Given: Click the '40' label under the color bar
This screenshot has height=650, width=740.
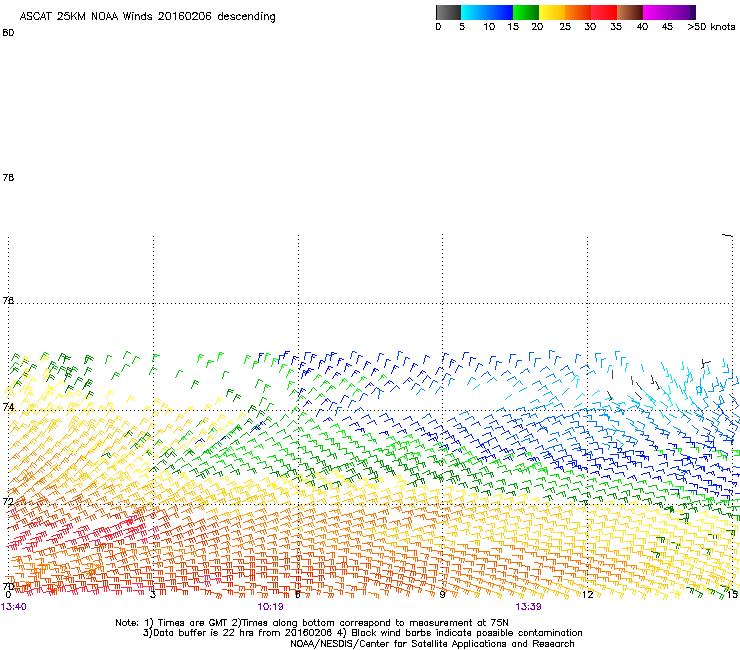Looking at the screenshot, I should tap(642, 27).
